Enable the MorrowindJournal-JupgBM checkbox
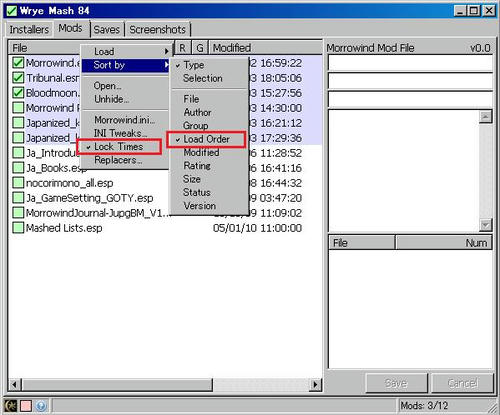 coord(18,213)
